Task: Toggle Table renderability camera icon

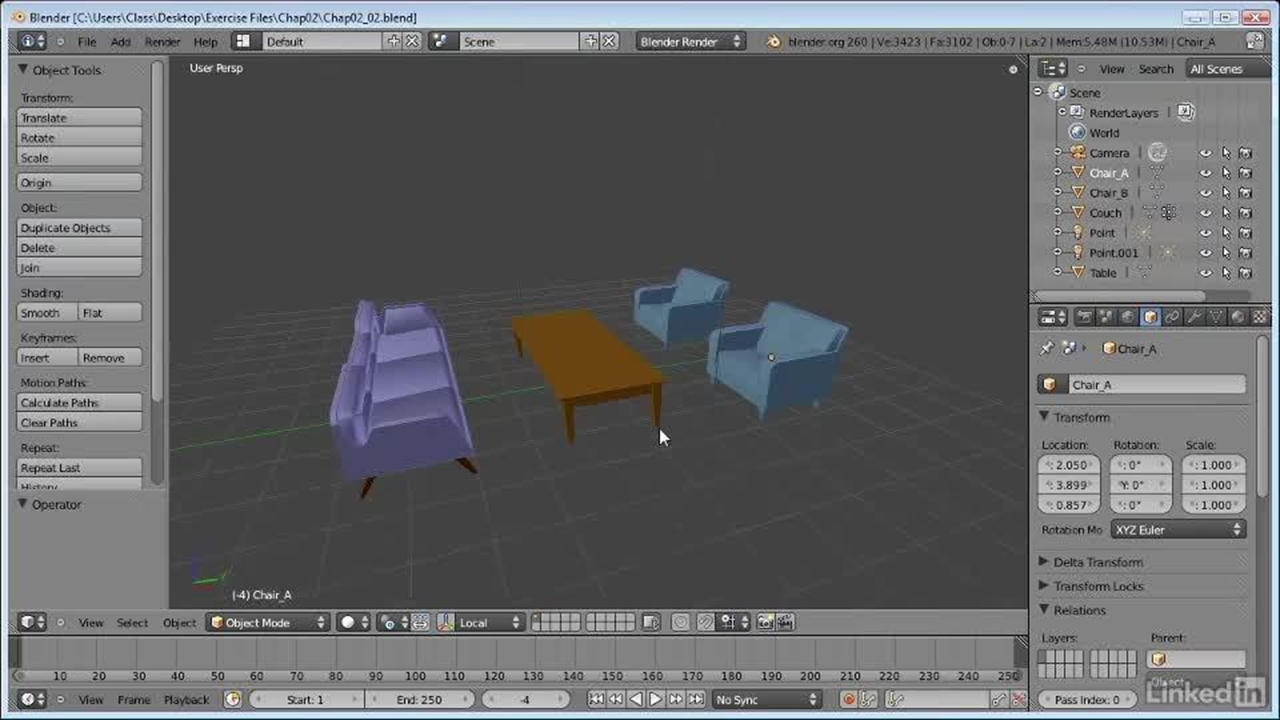Action: tap(1246, 273)
